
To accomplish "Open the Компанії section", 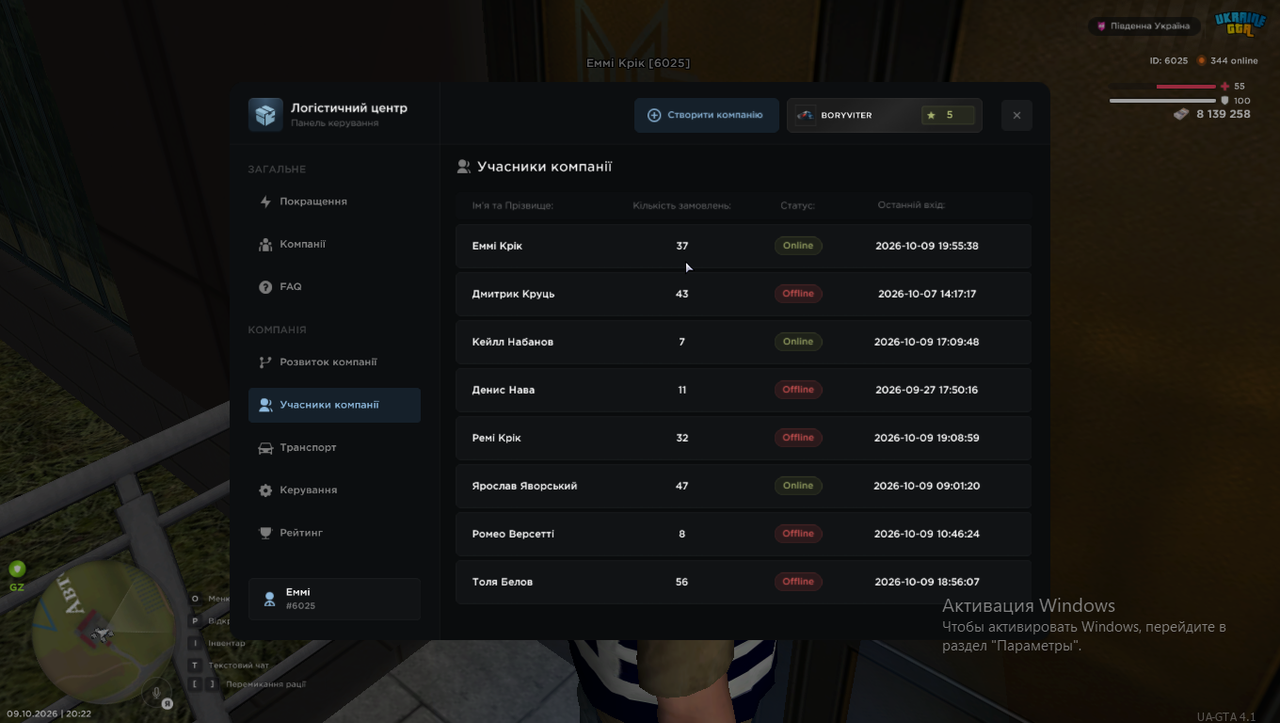I will click(x=334, y=244).
